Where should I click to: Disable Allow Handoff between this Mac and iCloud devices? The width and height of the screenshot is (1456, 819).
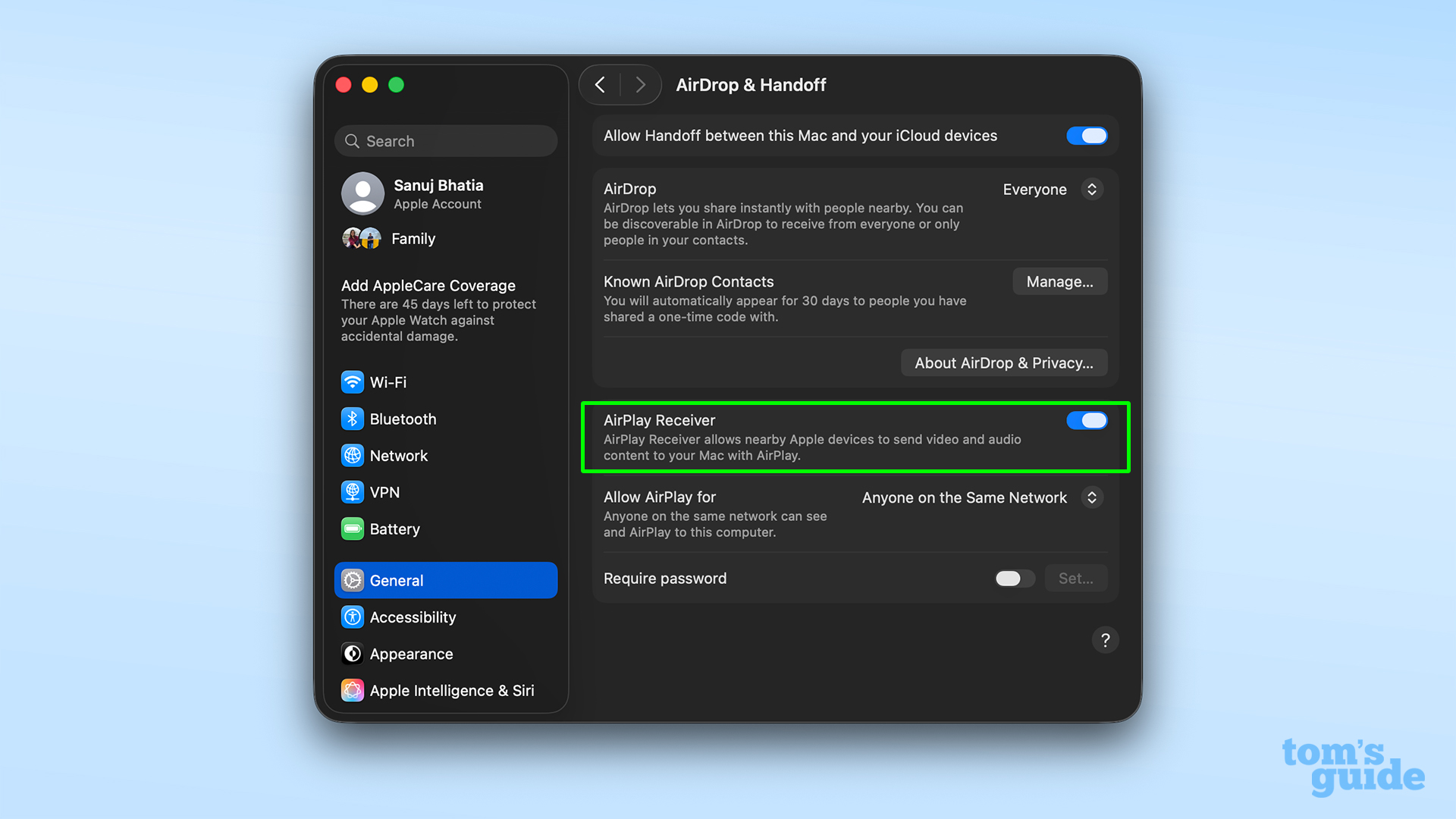coord(1087,135)
